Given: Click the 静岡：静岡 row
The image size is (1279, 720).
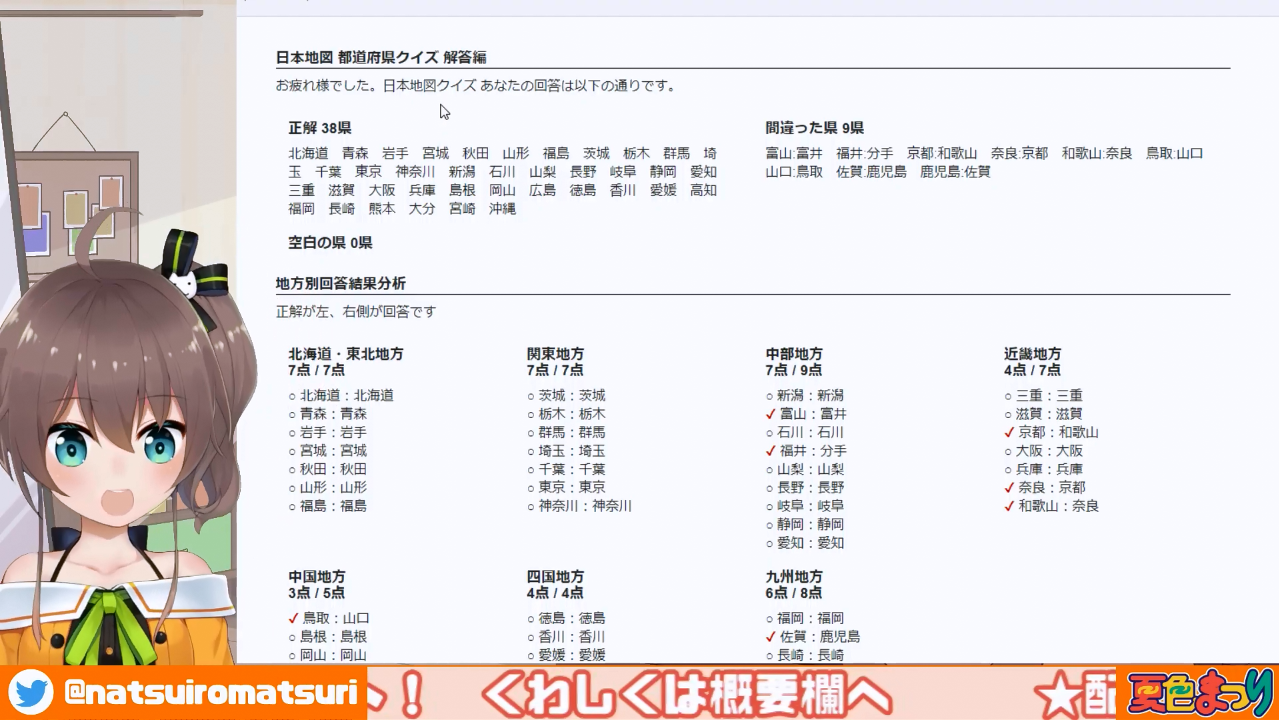Looking at the screenshot, I should [805, 524].
